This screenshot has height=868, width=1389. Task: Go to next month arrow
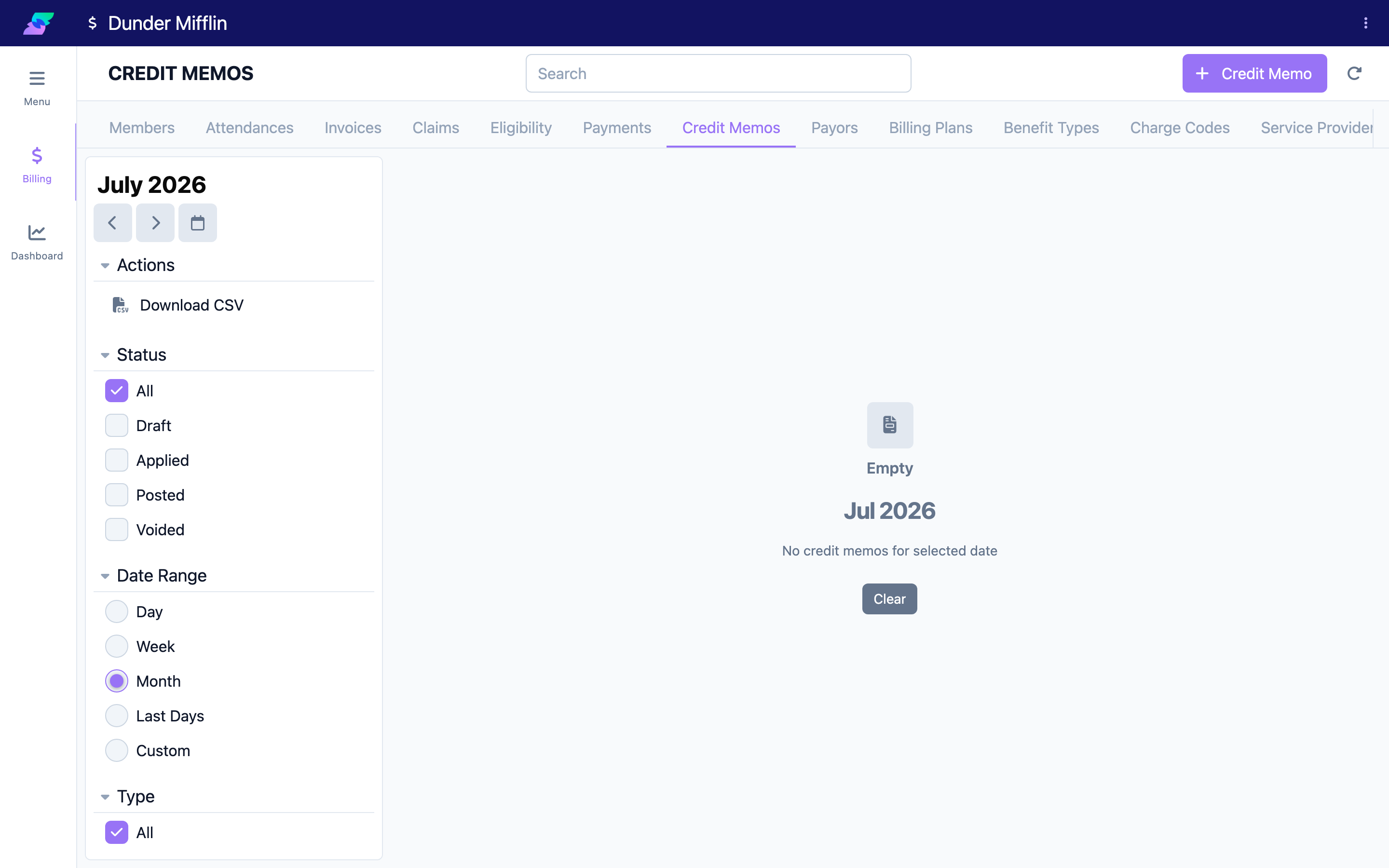(x=155, y=223)
